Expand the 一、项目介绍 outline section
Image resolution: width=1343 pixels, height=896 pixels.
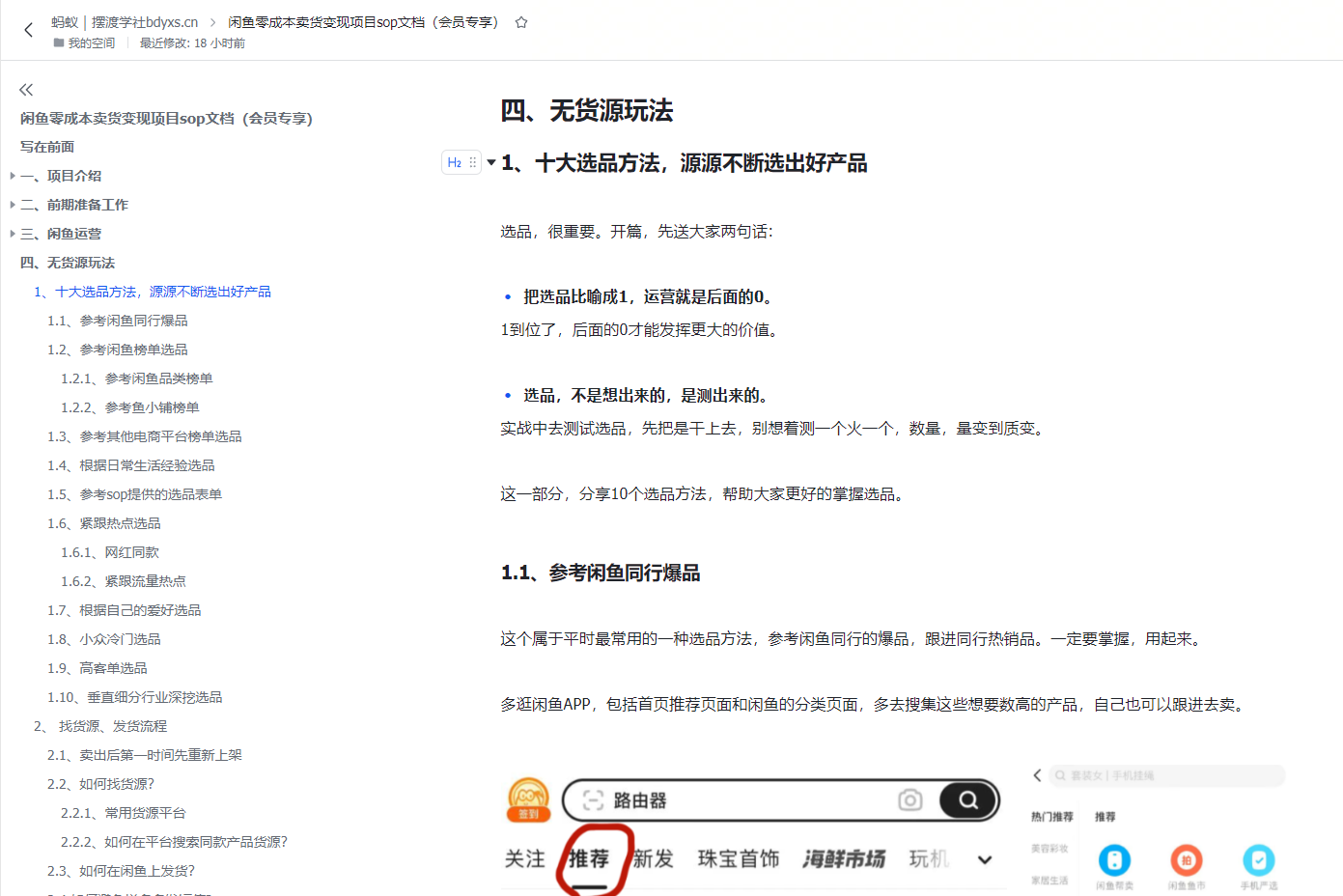13,176
